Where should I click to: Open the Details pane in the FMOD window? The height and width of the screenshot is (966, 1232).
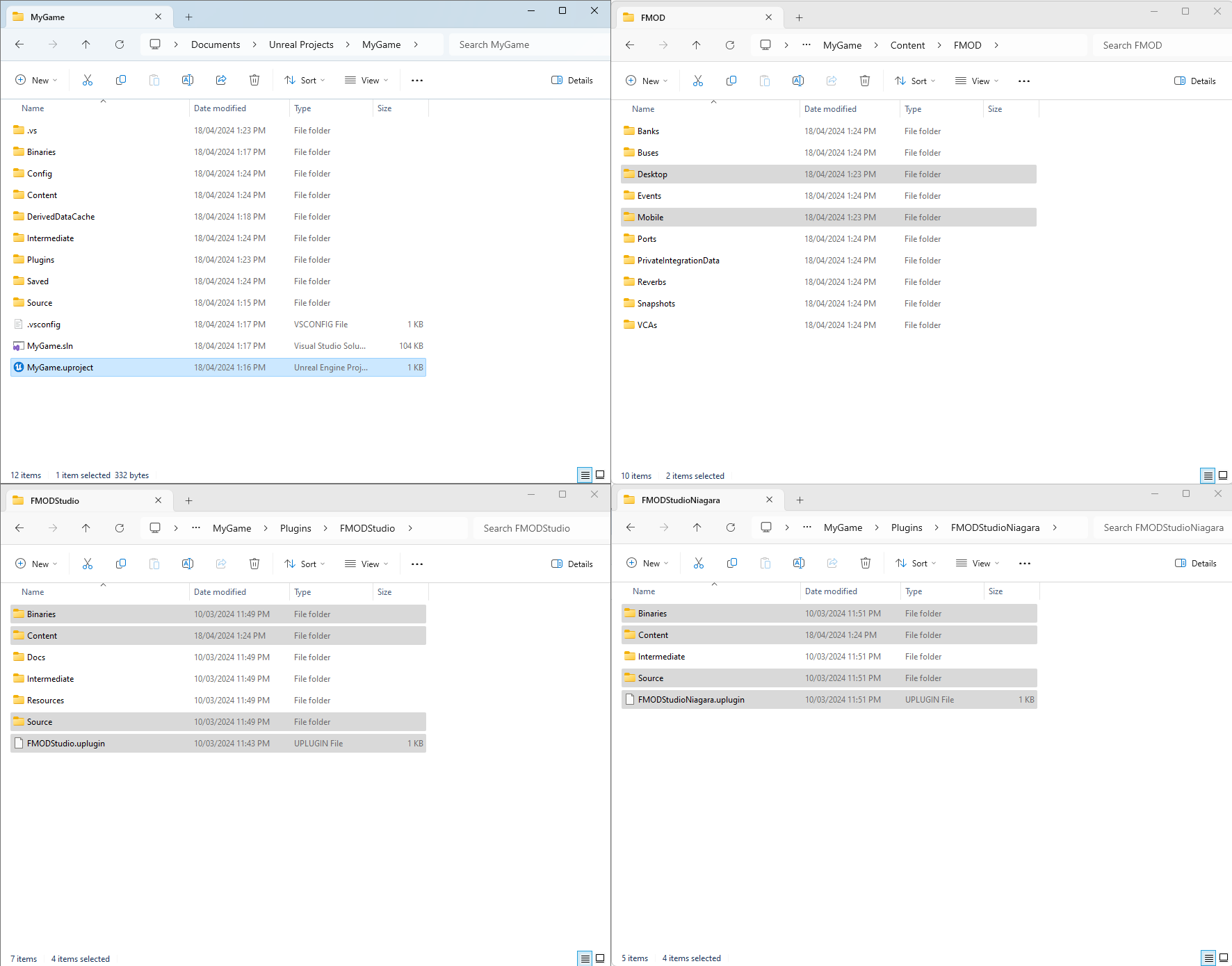1194,81
